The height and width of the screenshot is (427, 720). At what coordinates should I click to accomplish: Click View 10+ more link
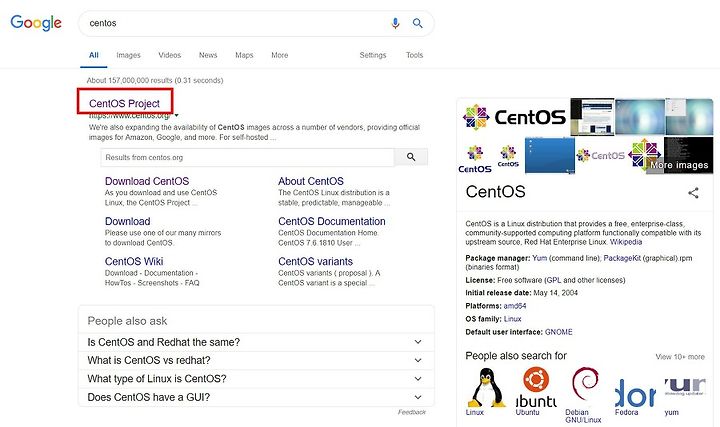tap(680, 357)
